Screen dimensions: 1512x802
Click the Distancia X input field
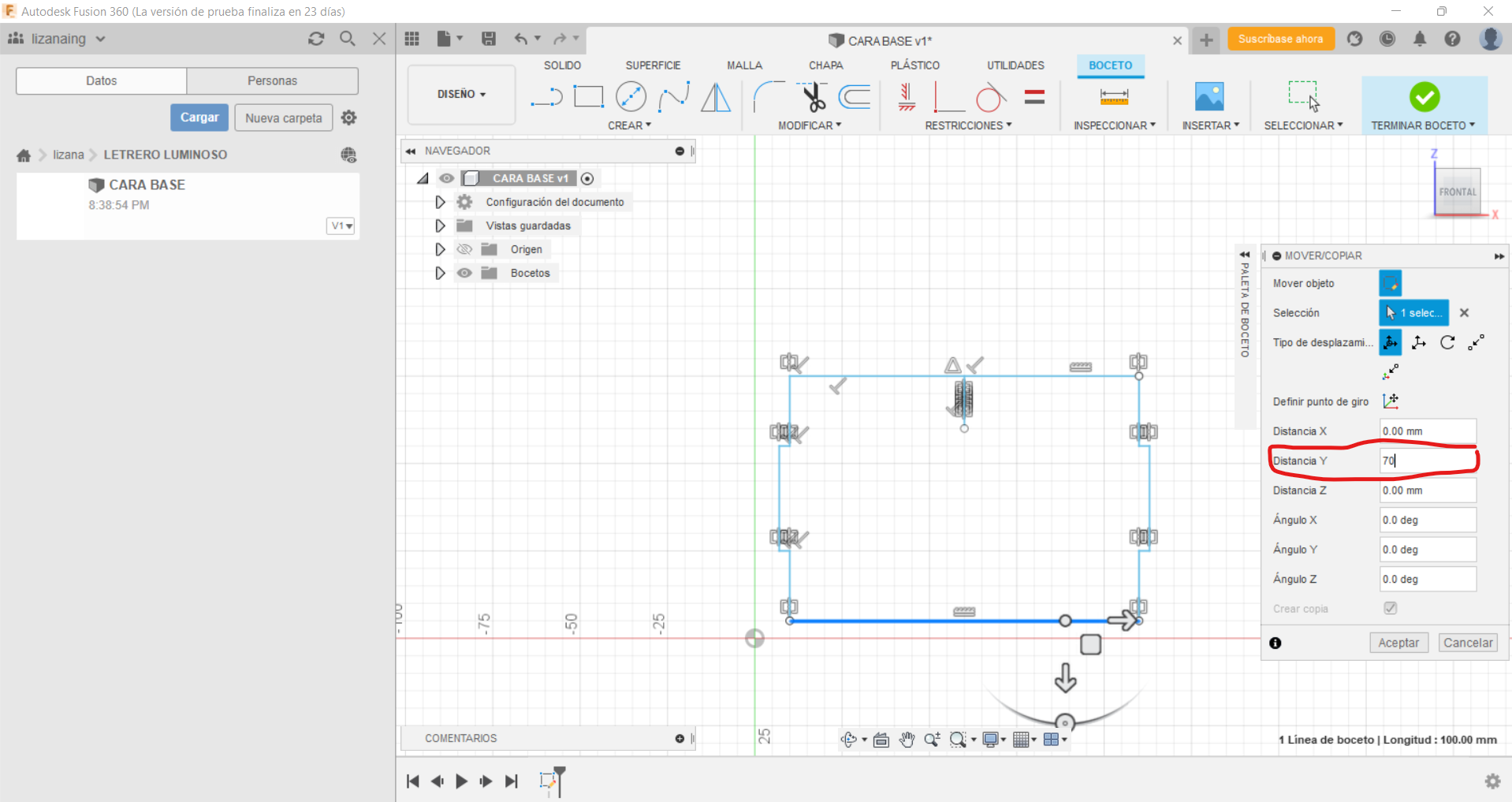coord(1428,431)
